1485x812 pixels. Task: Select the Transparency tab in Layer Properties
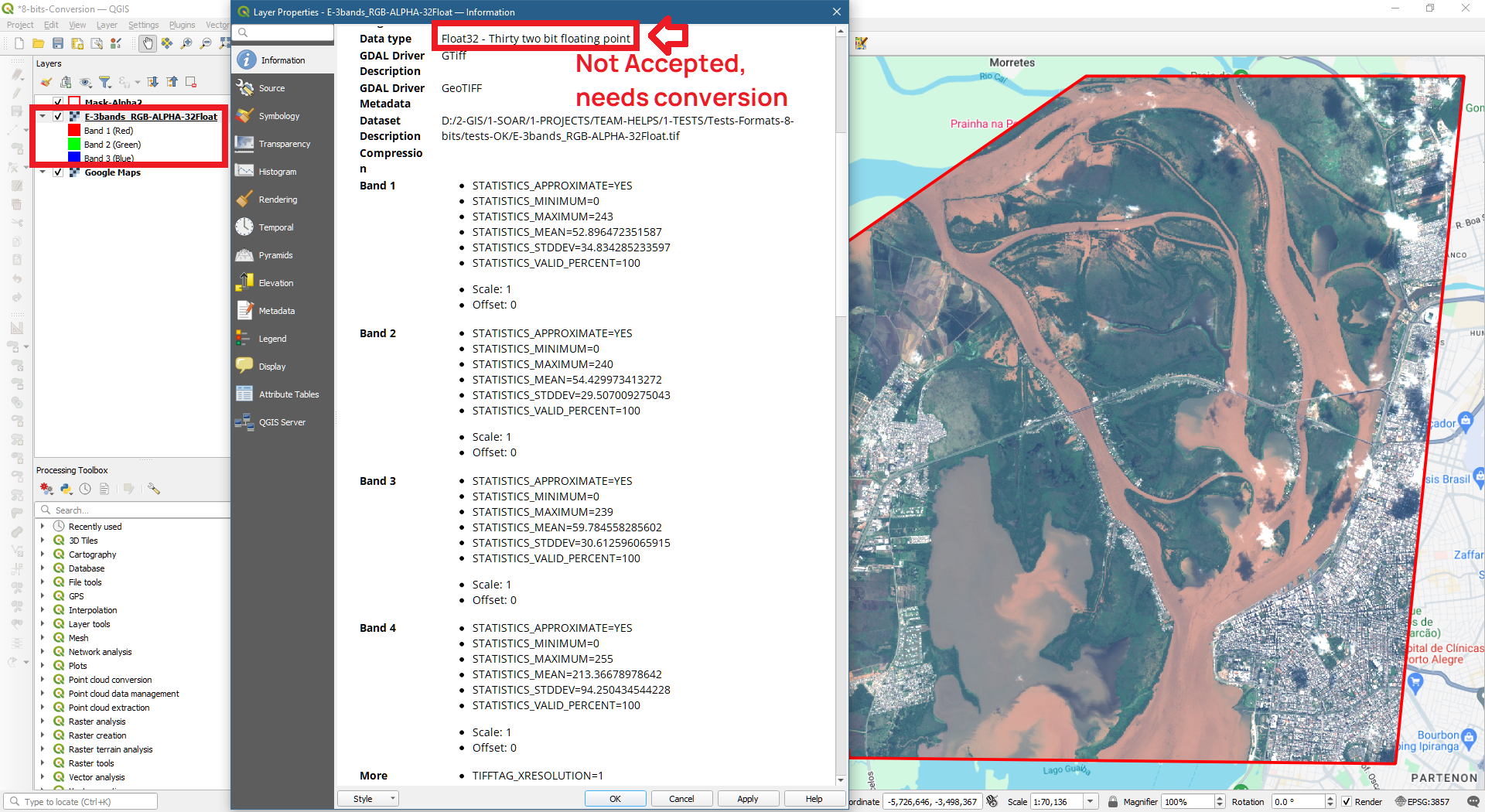pyautogui.click(x=282, y=143)
